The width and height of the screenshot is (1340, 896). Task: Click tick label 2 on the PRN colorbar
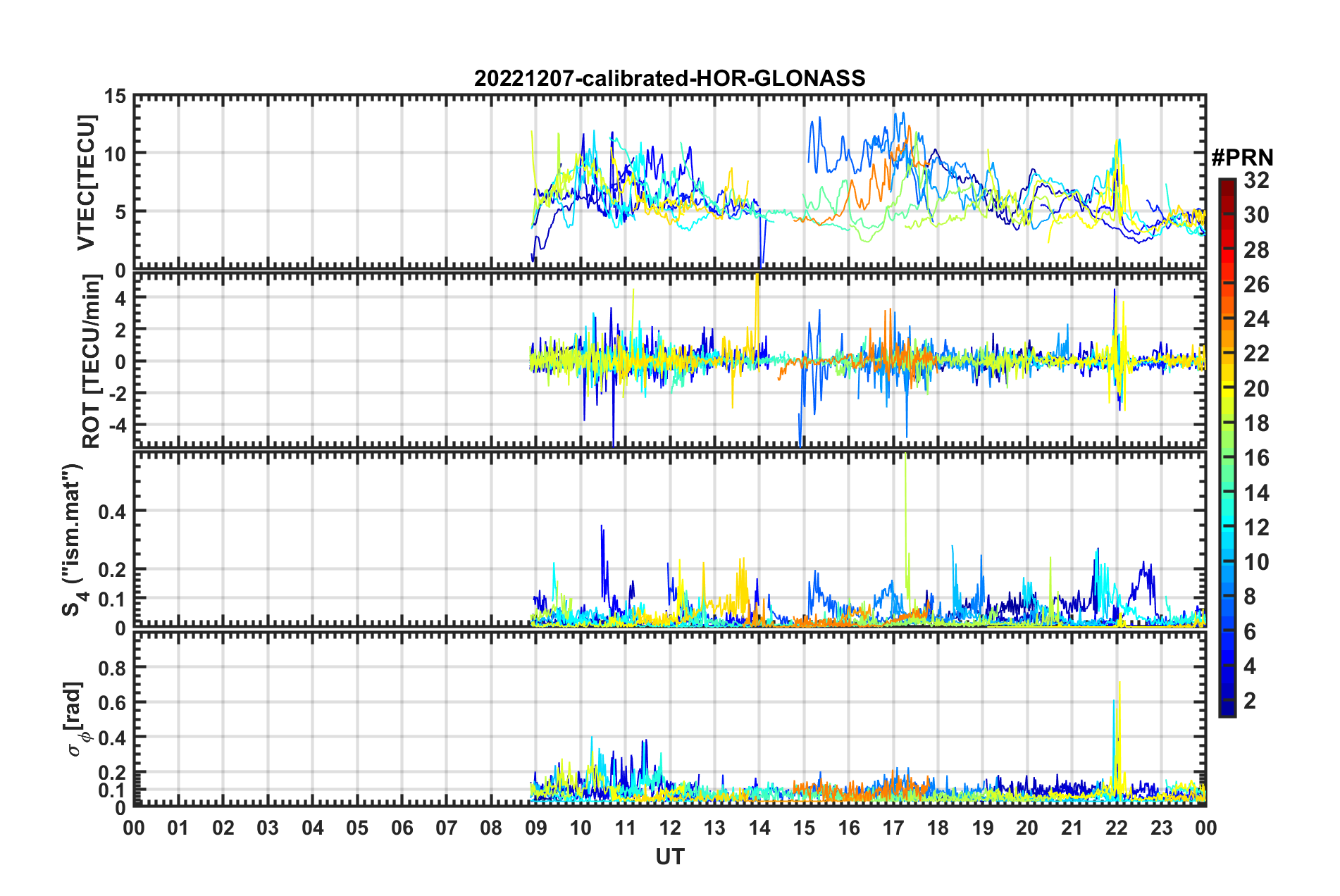pos(1250,701)
